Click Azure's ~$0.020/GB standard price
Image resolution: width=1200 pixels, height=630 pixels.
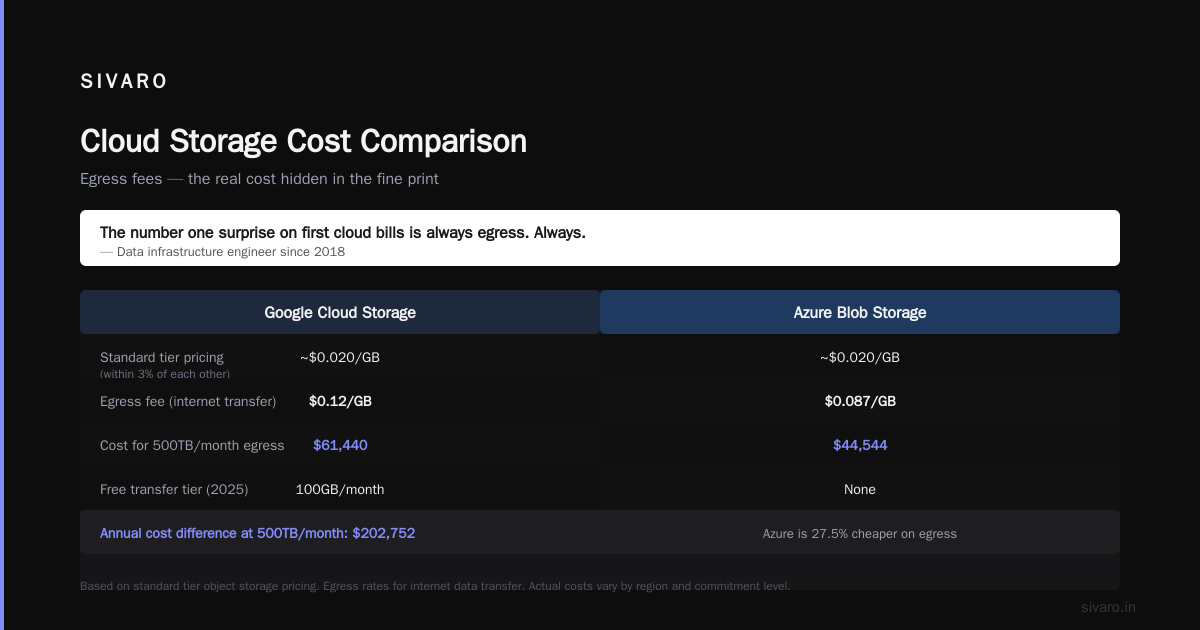(x=860, y=357)
